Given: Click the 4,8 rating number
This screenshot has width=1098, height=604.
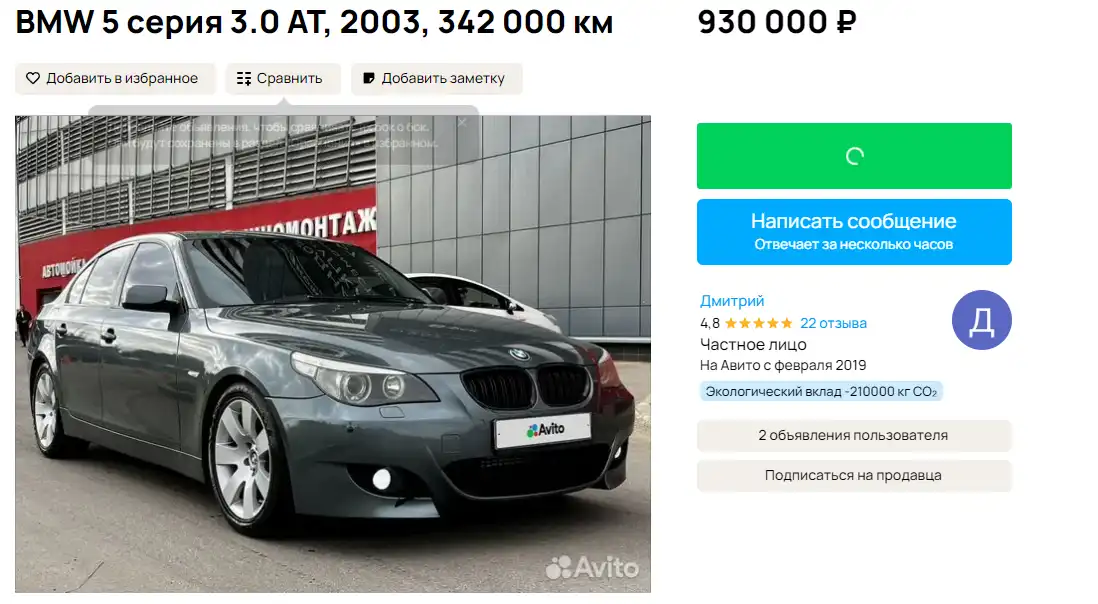Looking at the screenshot, I should coord(709,323).
